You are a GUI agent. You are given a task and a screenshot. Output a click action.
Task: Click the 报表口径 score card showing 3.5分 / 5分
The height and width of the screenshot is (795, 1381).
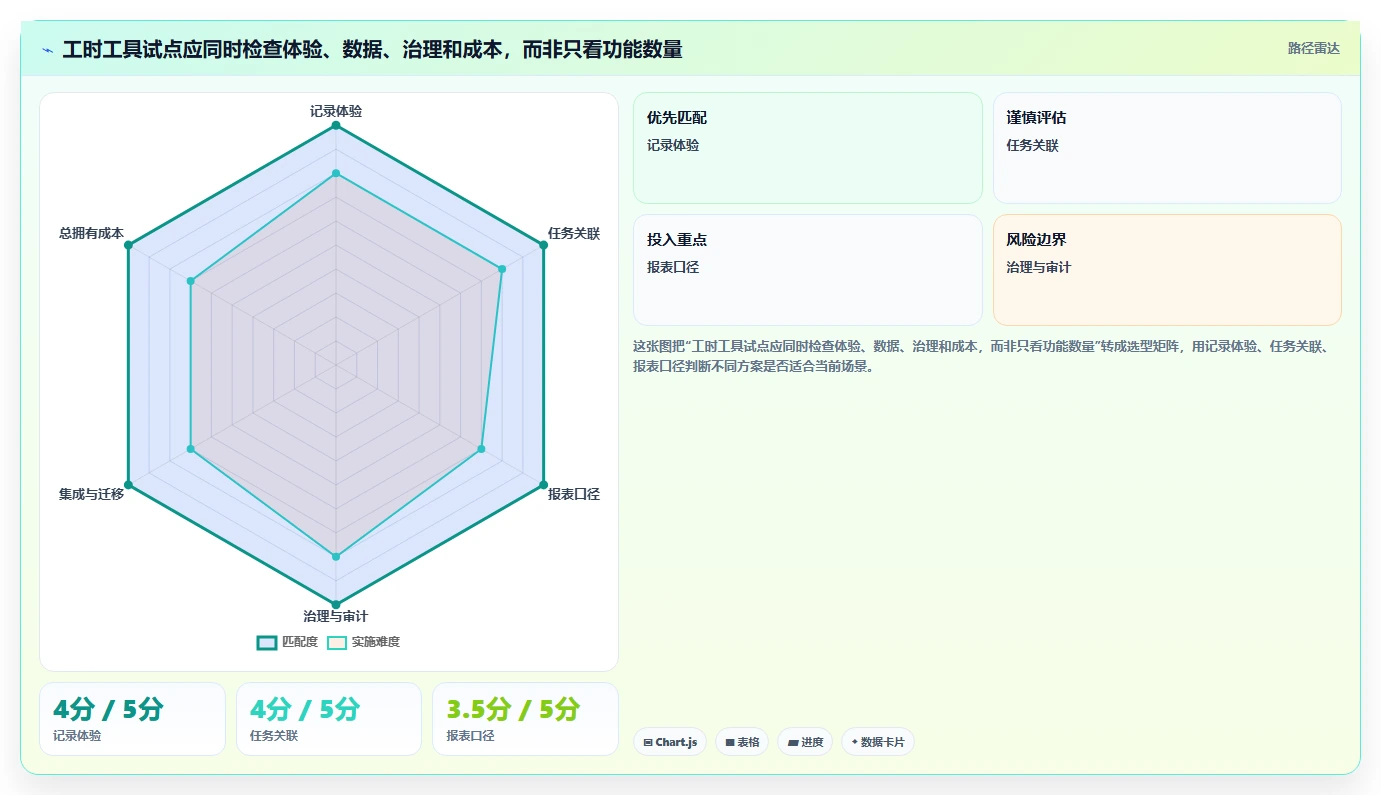525,719
